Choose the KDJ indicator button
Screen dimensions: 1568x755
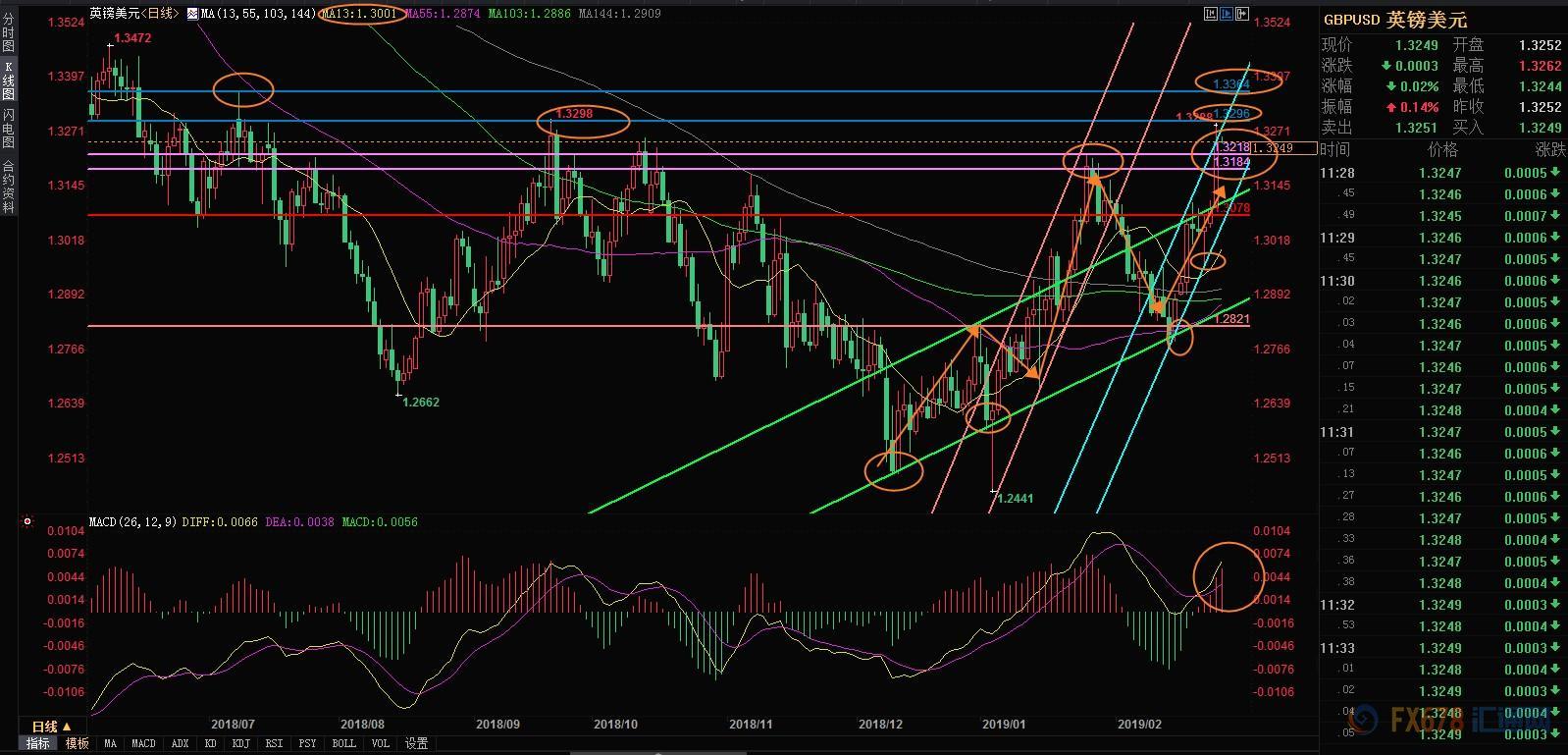tap(241, 744)
